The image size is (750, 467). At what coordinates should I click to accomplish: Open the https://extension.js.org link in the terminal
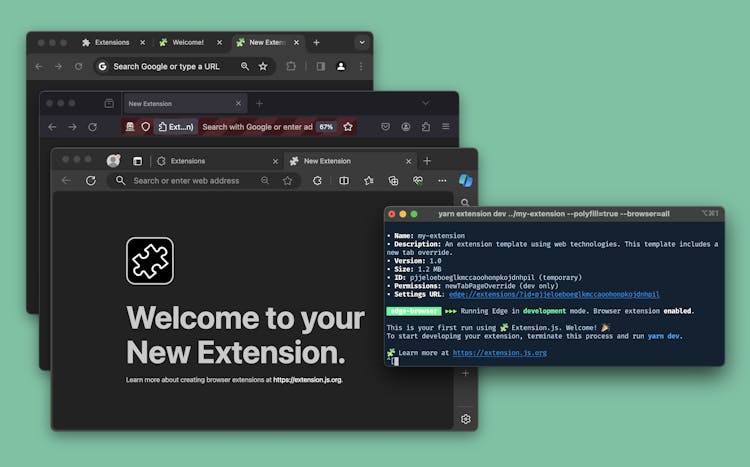pyautogui.click(x=499, y=353)
